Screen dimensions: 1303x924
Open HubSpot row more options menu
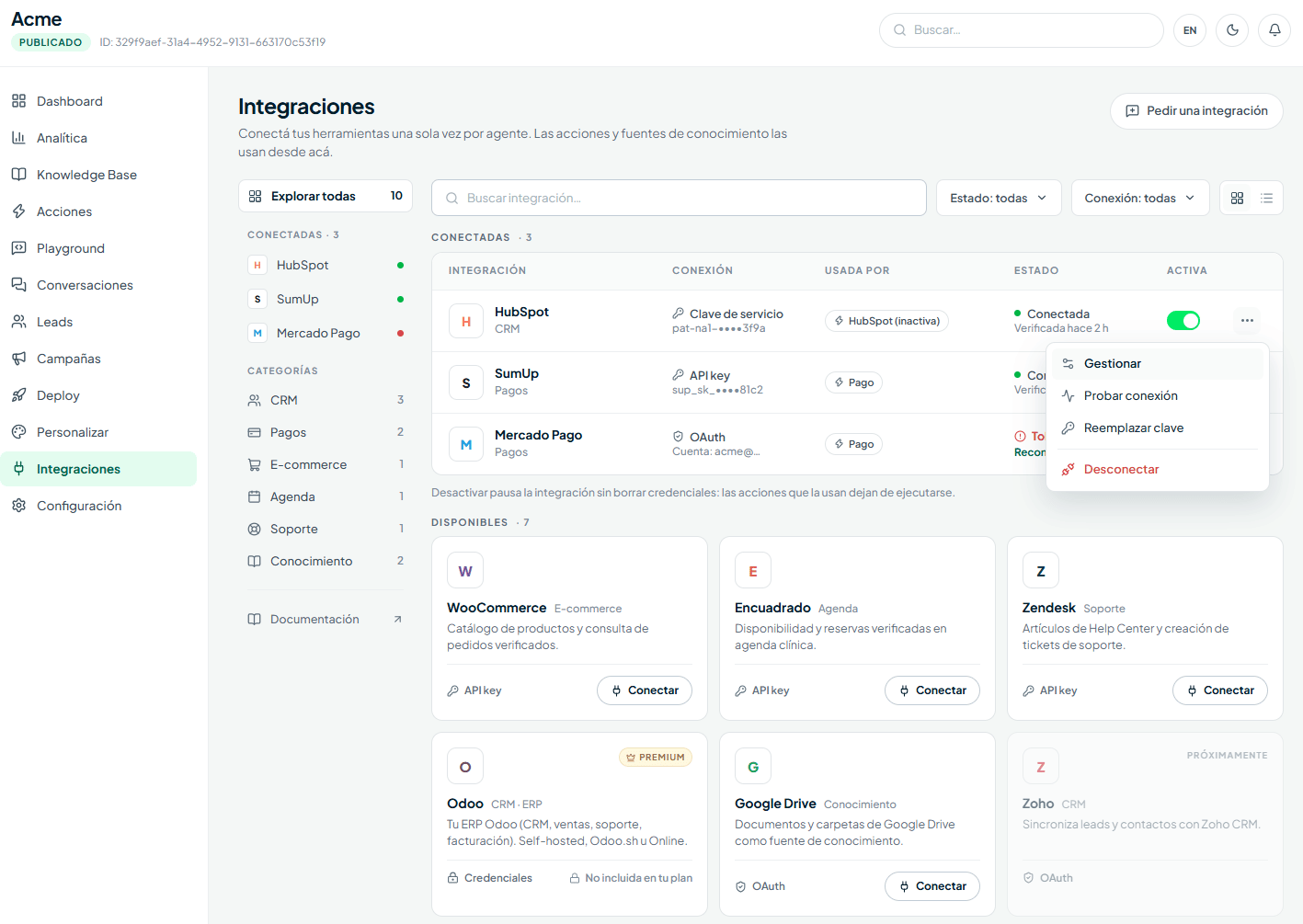point(1247,321)
